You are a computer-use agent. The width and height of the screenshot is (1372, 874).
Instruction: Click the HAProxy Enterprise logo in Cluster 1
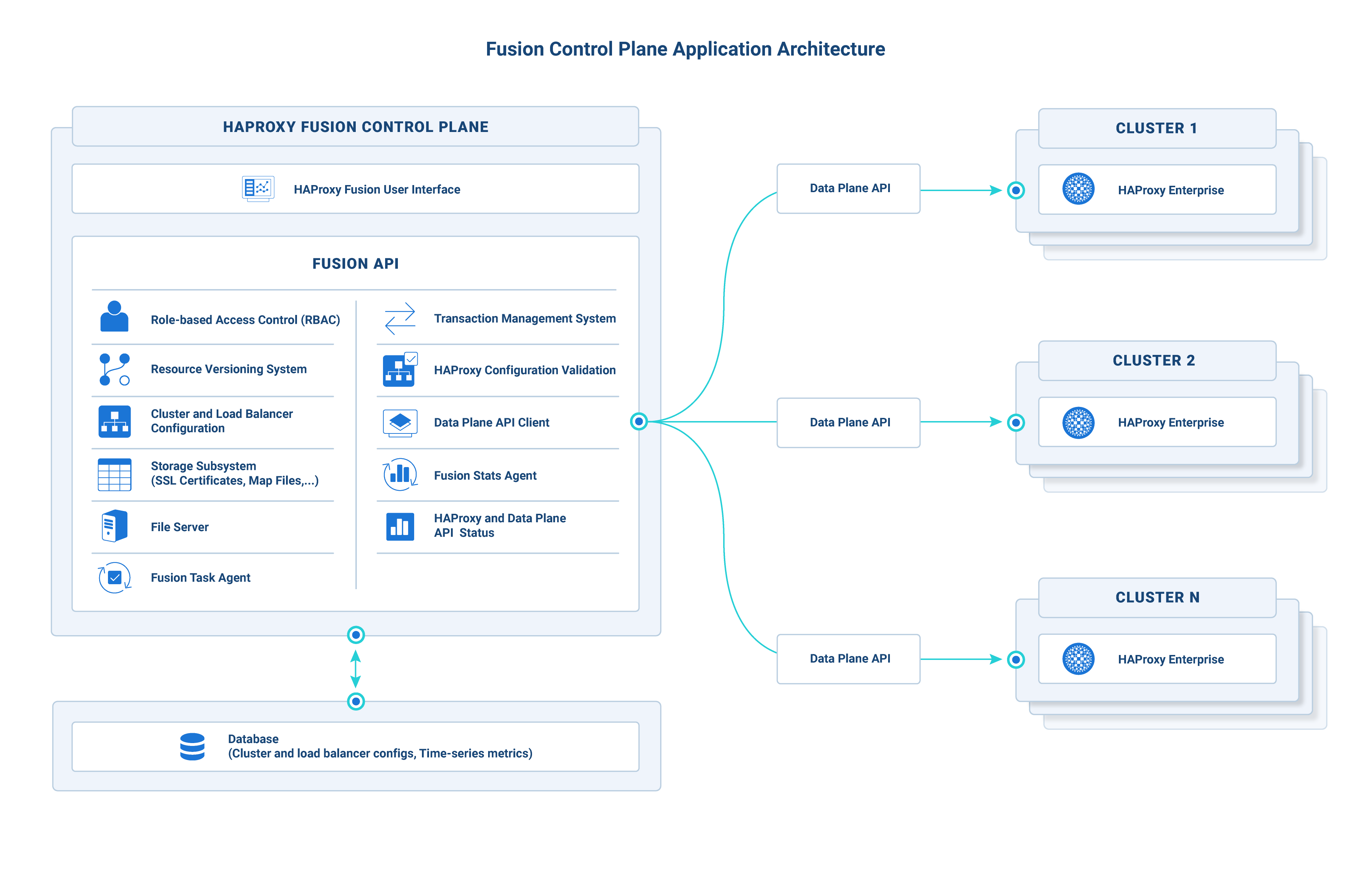[1078, 189]
